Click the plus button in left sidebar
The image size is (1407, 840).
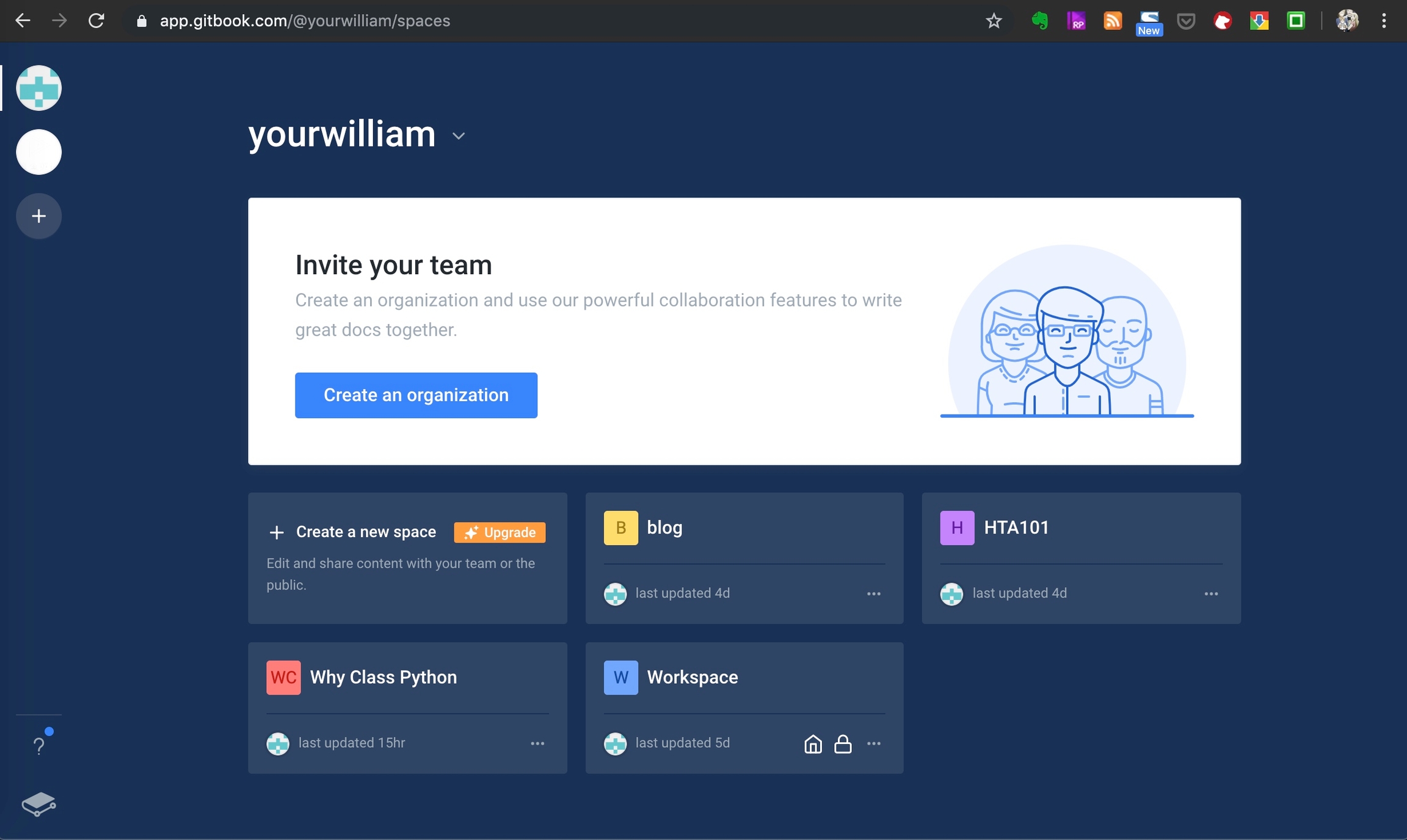coord(38,216)
